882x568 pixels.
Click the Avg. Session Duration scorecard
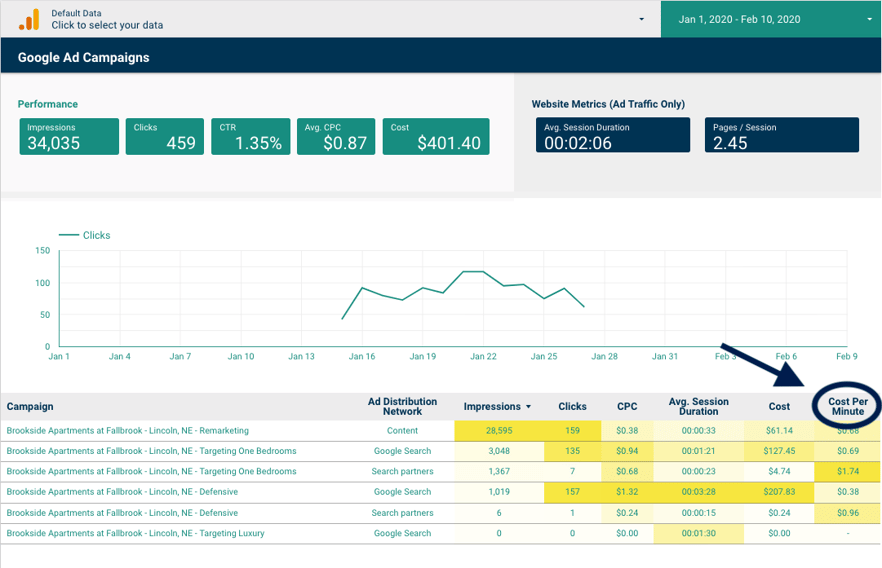pos(612,135)
